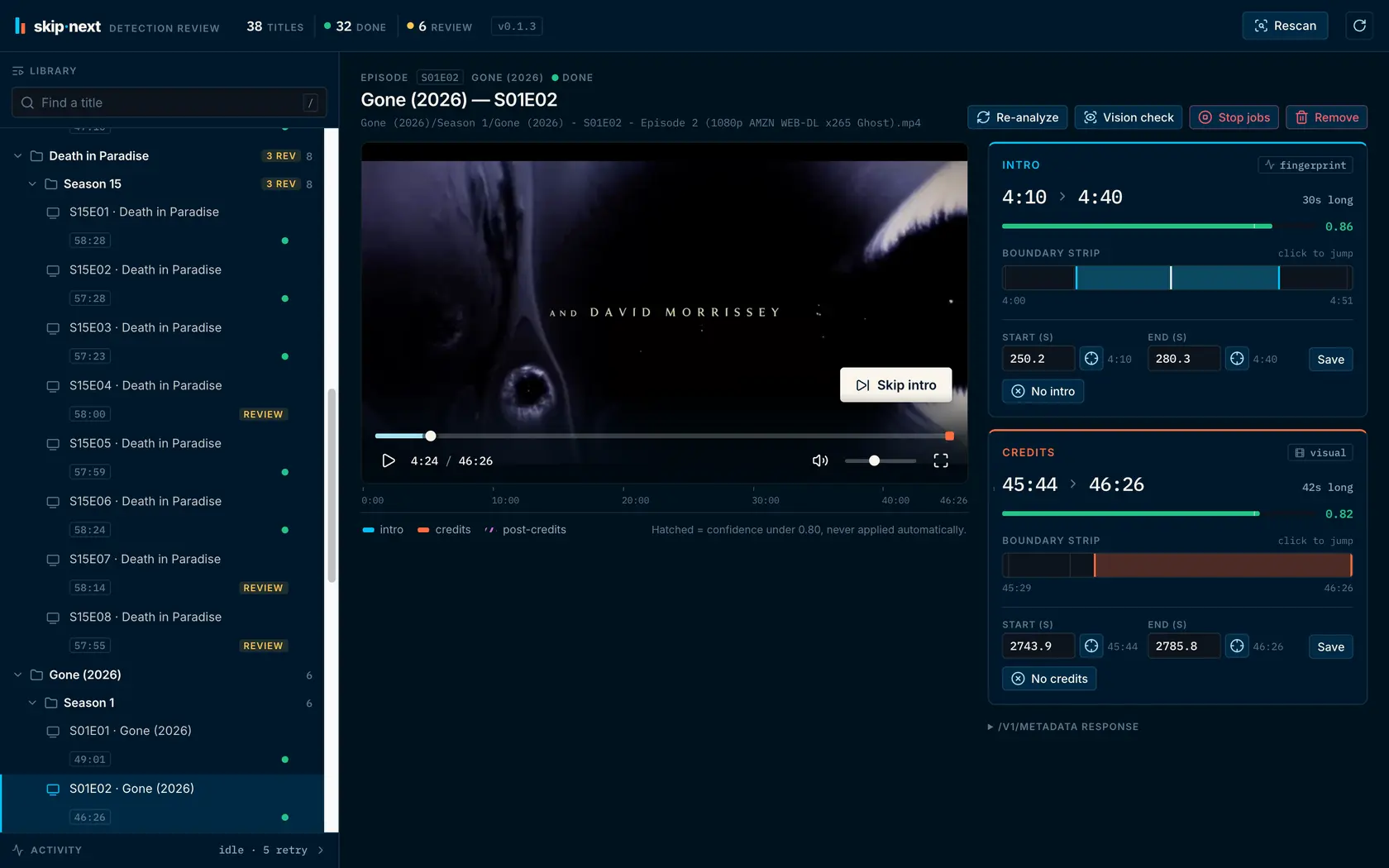Collapse the Season 1 folder

(x=32, y=703)
